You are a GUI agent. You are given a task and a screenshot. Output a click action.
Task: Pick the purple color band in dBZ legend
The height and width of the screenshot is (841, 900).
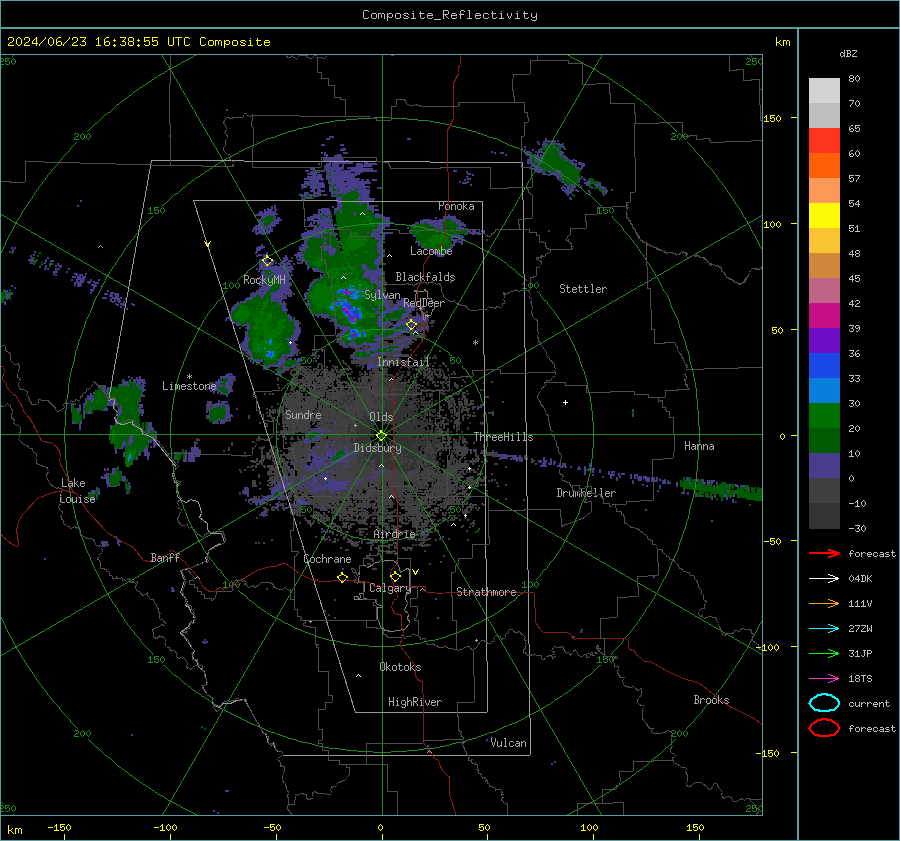point(824,341)
